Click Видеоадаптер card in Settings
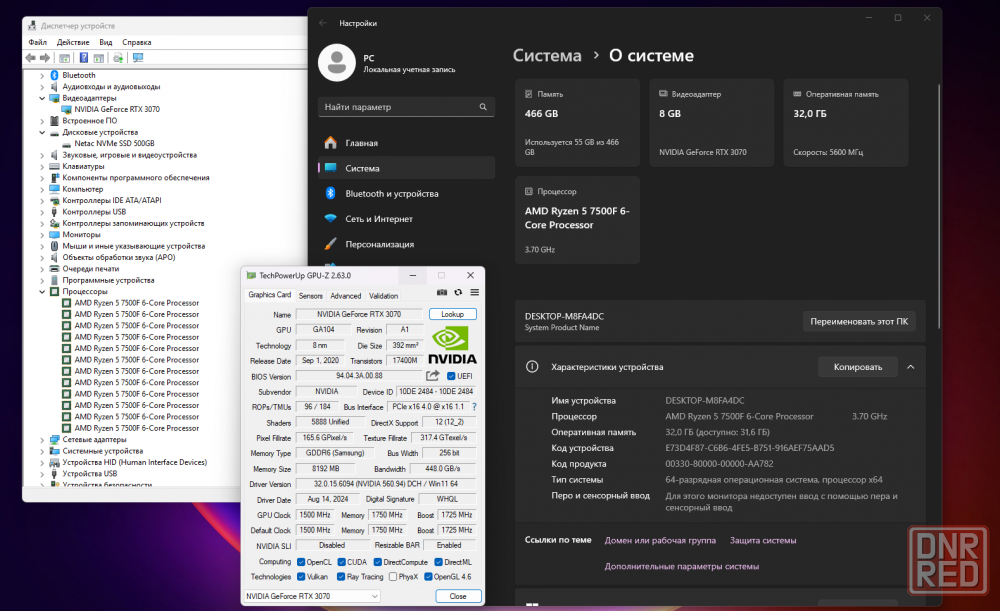 (711, 123)
